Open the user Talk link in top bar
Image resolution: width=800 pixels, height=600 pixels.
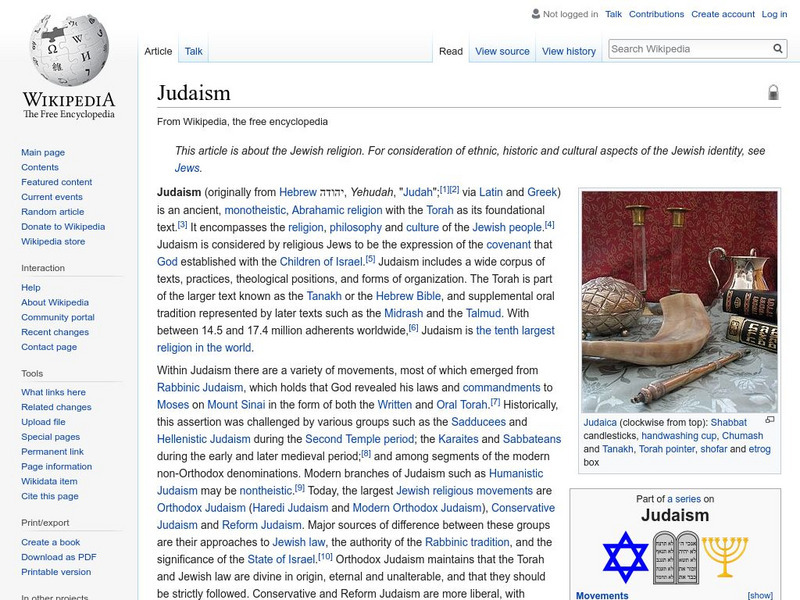pos(613,14)
